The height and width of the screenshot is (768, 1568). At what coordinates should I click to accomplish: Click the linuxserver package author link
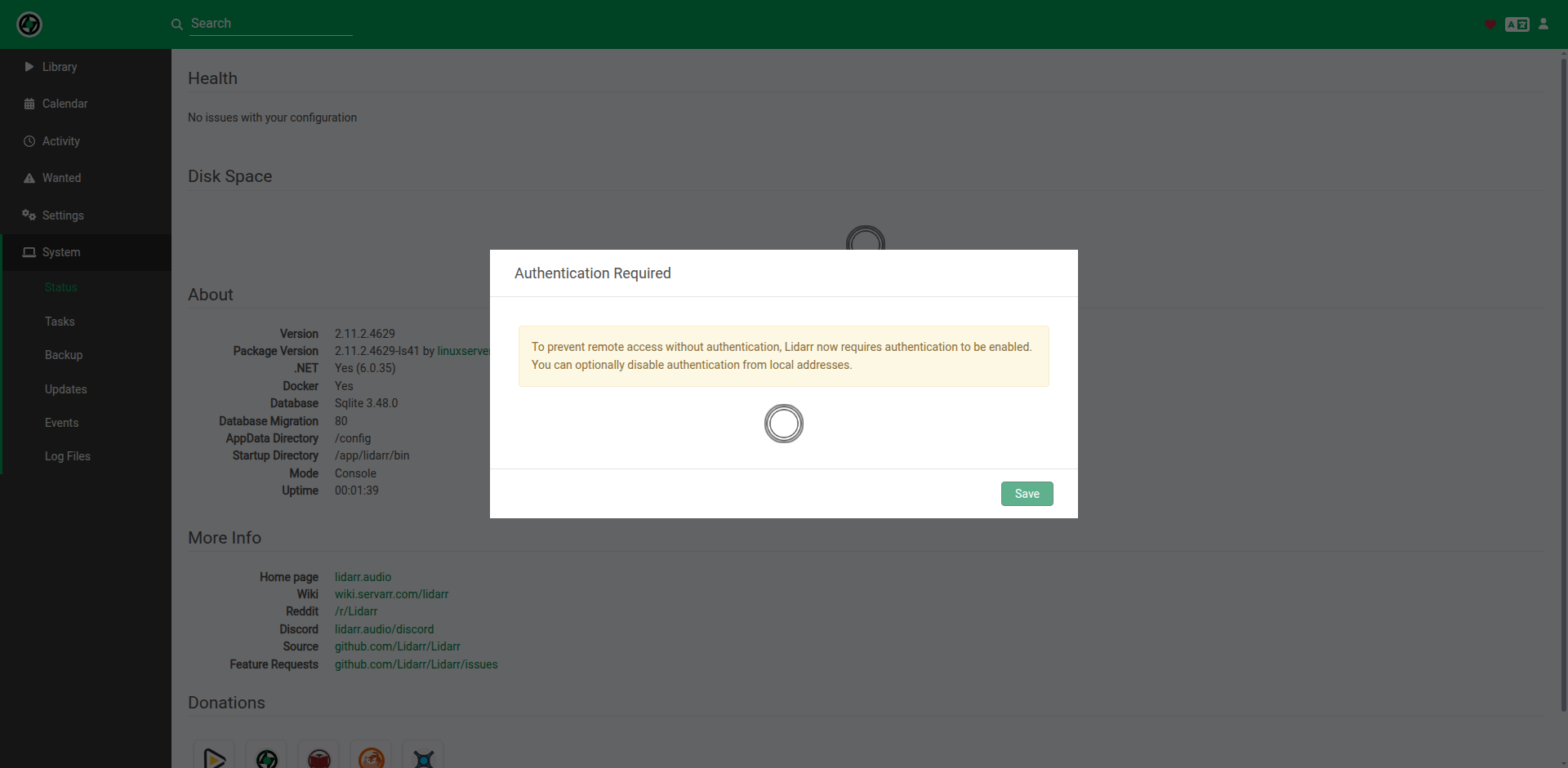click(x=463, y=351)
